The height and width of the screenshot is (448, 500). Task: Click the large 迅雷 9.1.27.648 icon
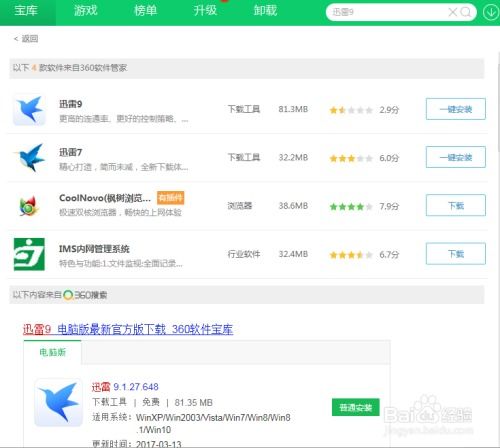tap(59, 402)
